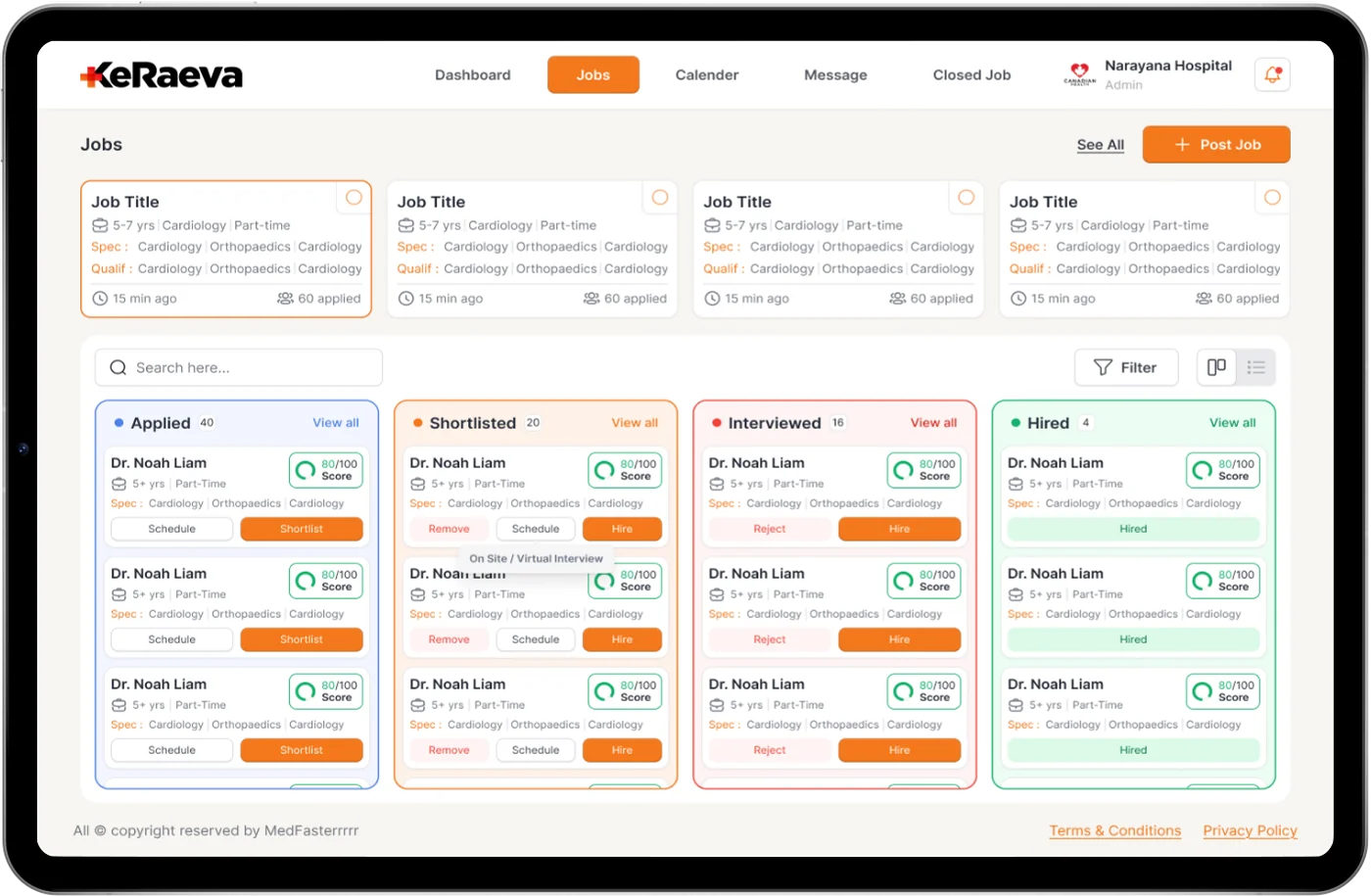Click the 'Jobs' section heading
The width and height of the screenshot is (1371, 896).
click(101, 145)
